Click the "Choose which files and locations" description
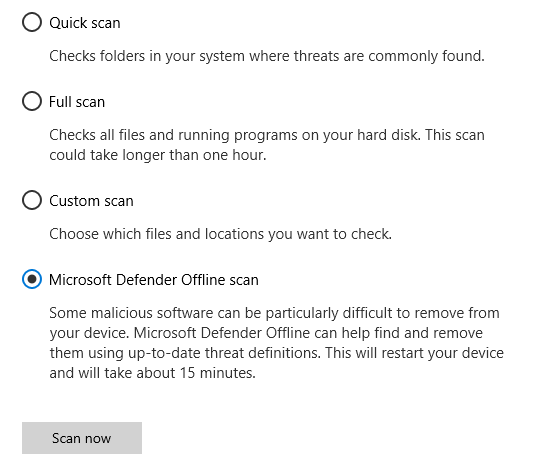 pyautogui.click(x=220, y=234)
